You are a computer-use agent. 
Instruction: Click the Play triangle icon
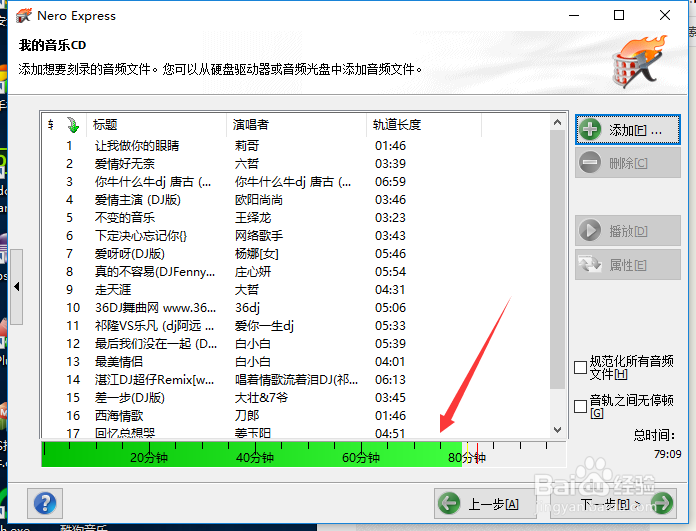click(x=590, y=231)
